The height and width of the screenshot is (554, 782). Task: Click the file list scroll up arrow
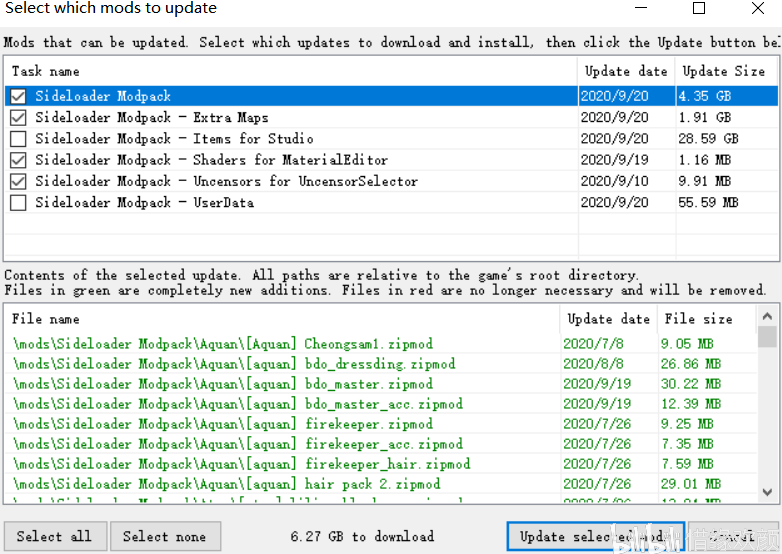pyautogui.click(x=767, y=316)
